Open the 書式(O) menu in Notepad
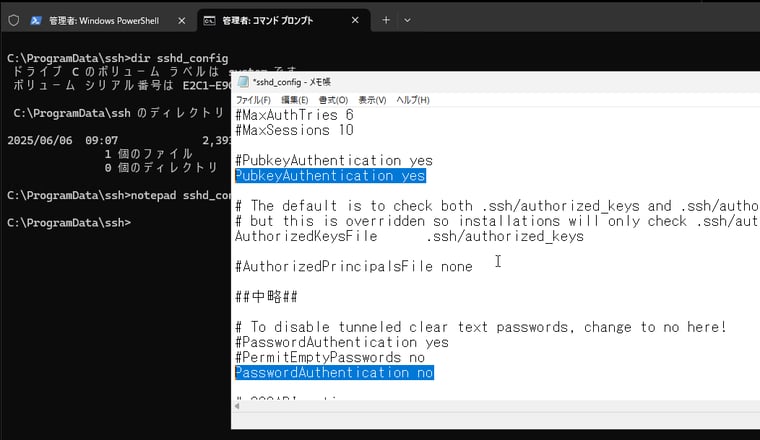The height and width of the screenshot is (440, 760). tap(333, 100)
